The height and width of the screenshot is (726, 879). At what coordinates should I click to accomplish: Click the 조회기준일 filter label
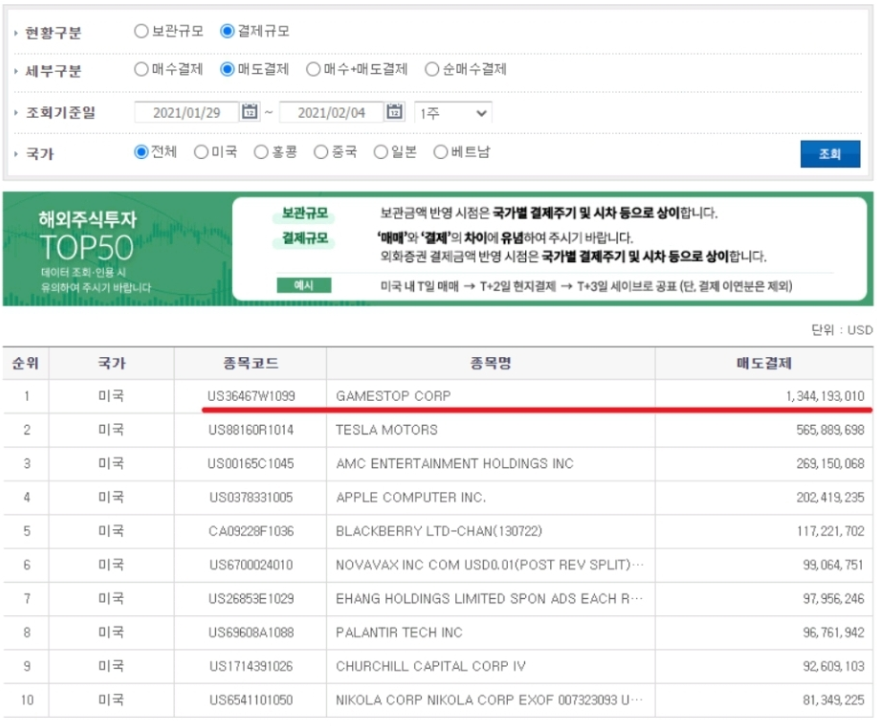coord(61,113)
